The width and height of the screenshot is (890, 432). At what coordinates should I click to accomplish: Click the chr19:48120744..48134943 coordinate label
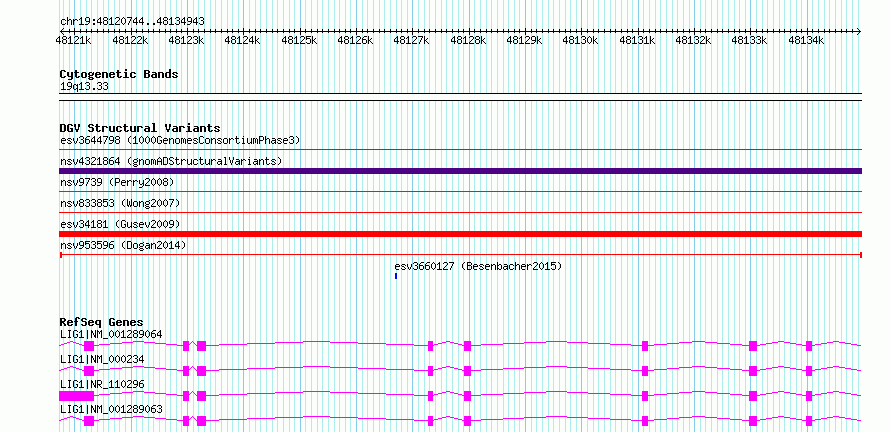(x=132, y=21)
